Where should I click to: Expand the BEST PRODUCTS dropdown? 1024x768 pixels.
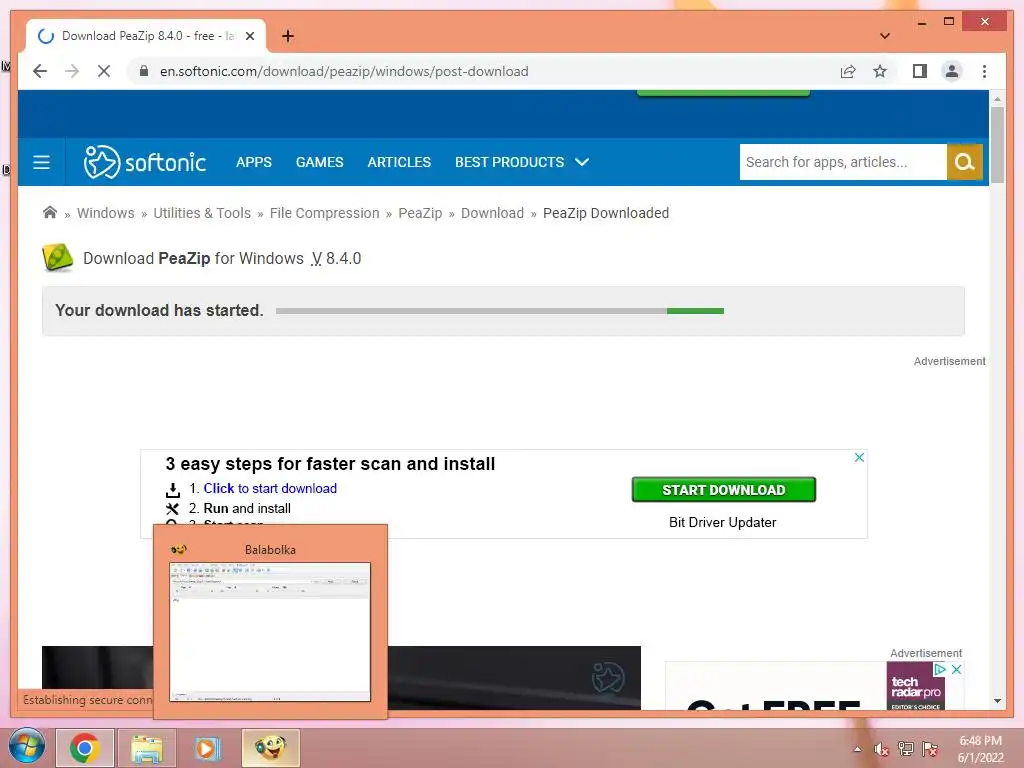[x=522, y=162]
